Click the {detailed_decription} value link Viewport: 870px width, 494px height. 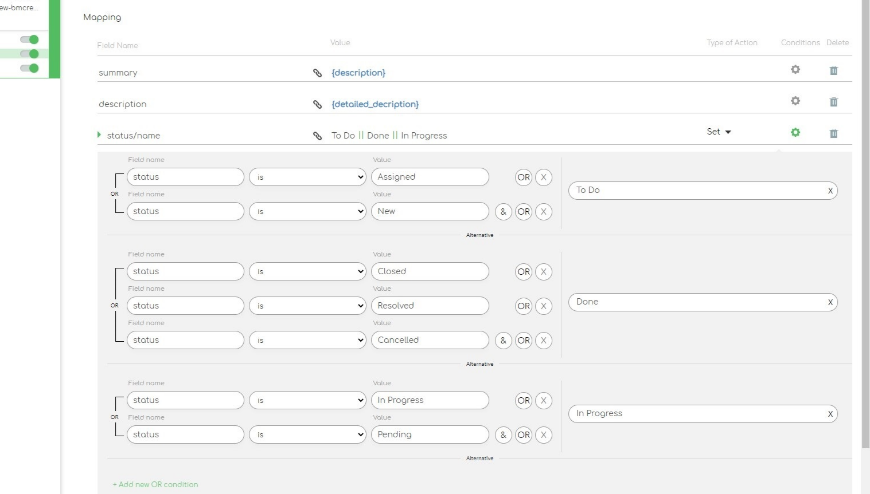point(375,104)
